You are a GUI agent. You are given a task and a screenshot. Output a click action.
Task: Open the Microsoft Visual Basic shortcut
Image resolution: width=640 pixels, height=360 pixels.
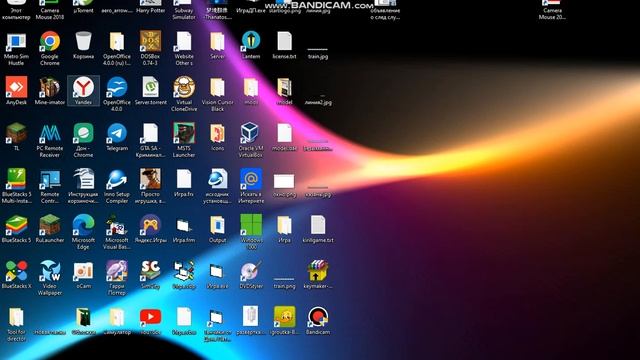117,232
